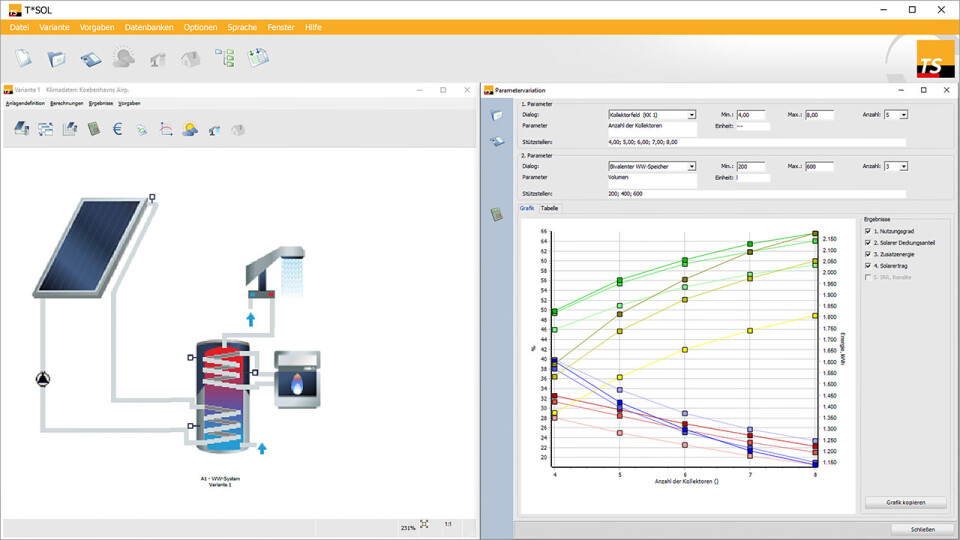Click the calculator icon in variant toolbar

point(93,129)
